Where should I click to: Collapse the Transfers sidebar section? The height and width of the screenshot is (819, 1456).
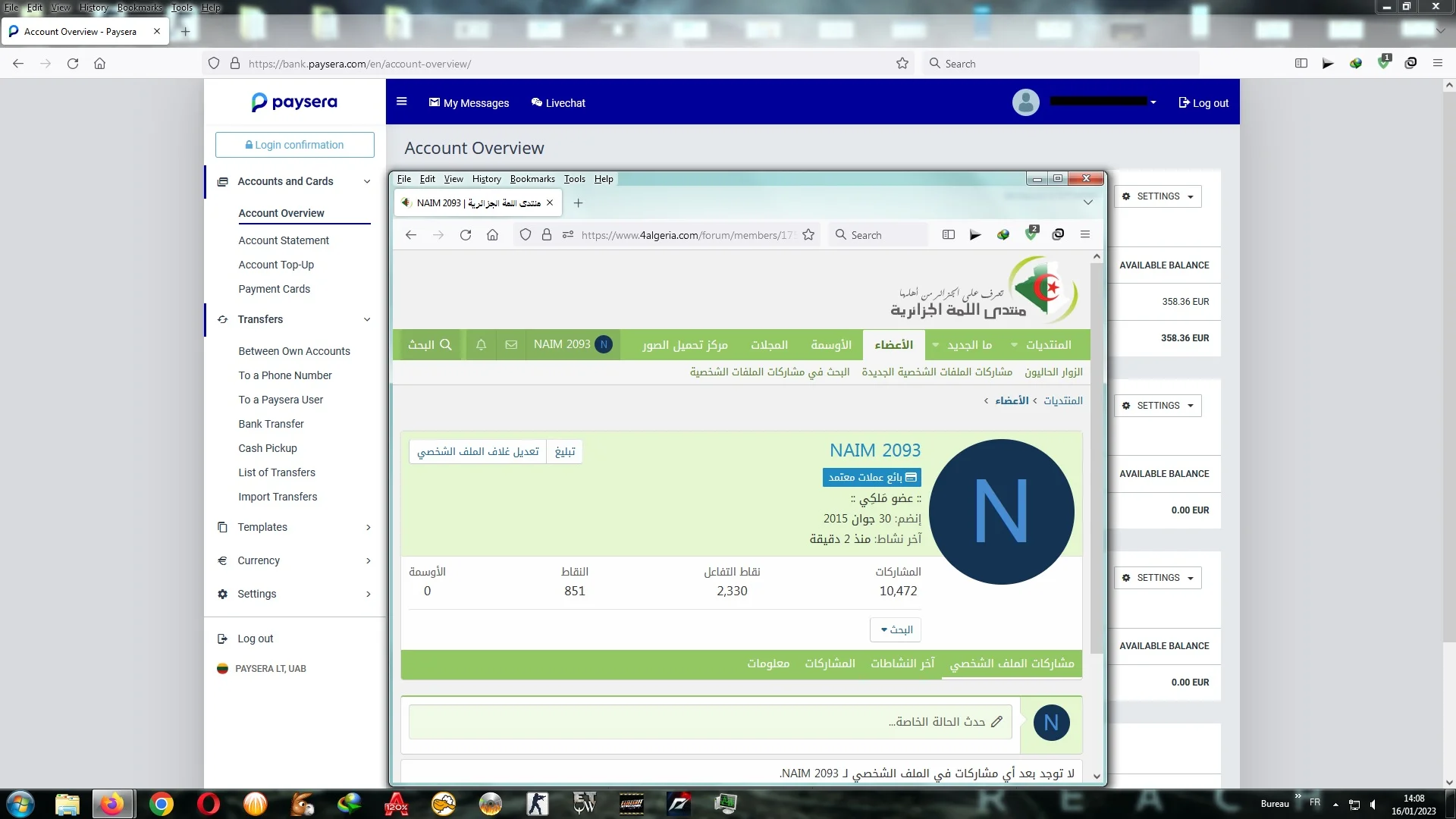[x=367, y=319]
